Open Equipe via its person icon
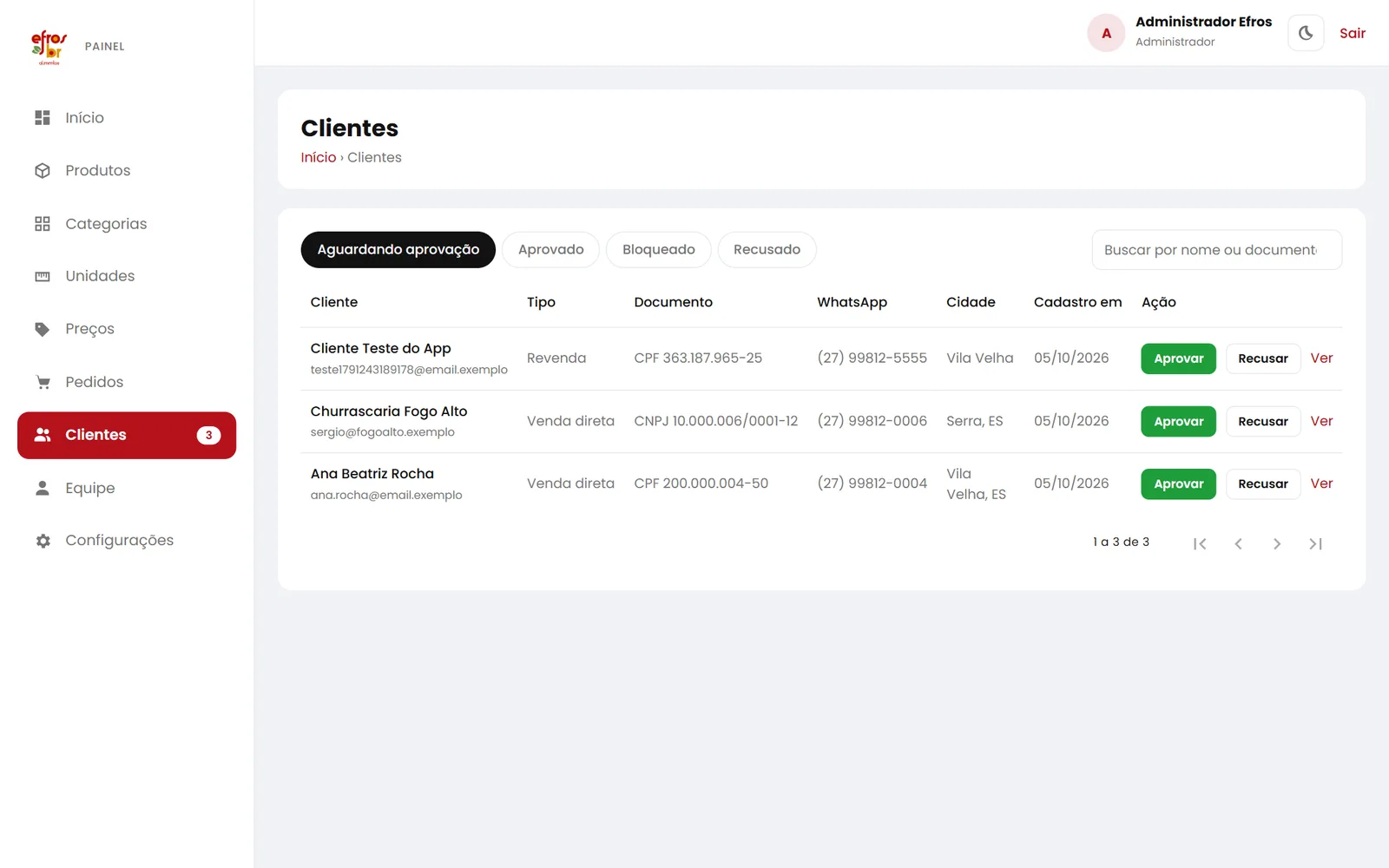The height and width of the screenshot is (868, 1389). tap(43, 488)
